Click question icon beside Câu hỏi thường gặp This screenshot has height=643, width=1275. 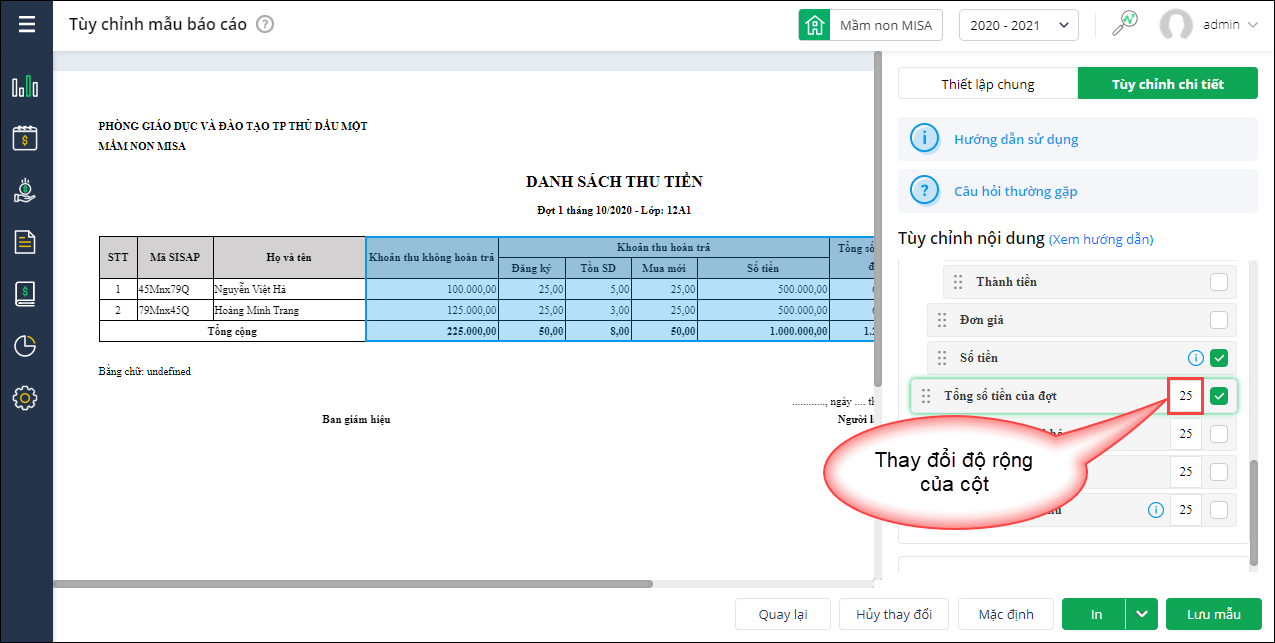pos(924,191)
